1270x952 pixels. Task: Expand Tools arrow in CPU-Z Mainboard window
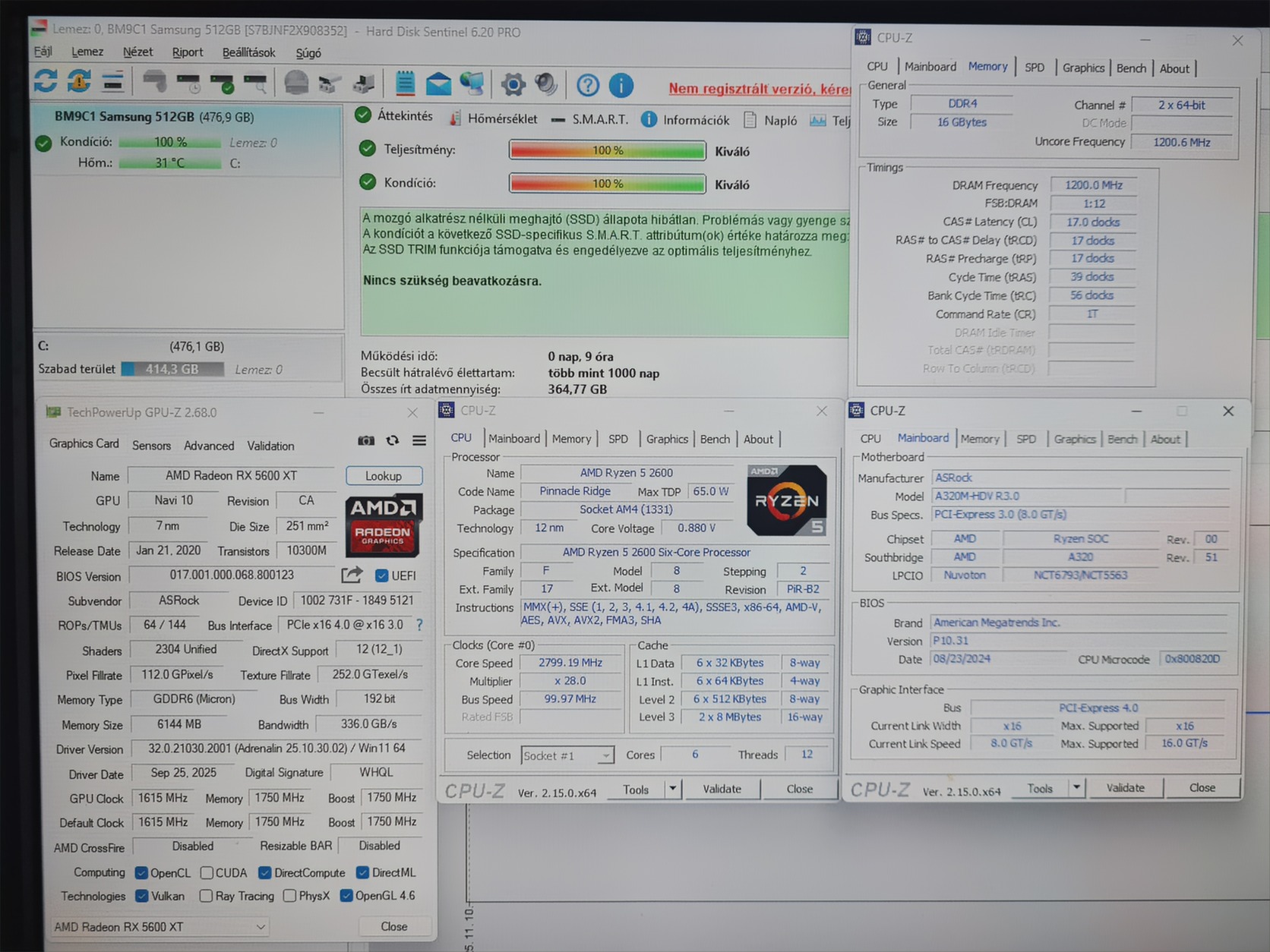(1076, 788)
